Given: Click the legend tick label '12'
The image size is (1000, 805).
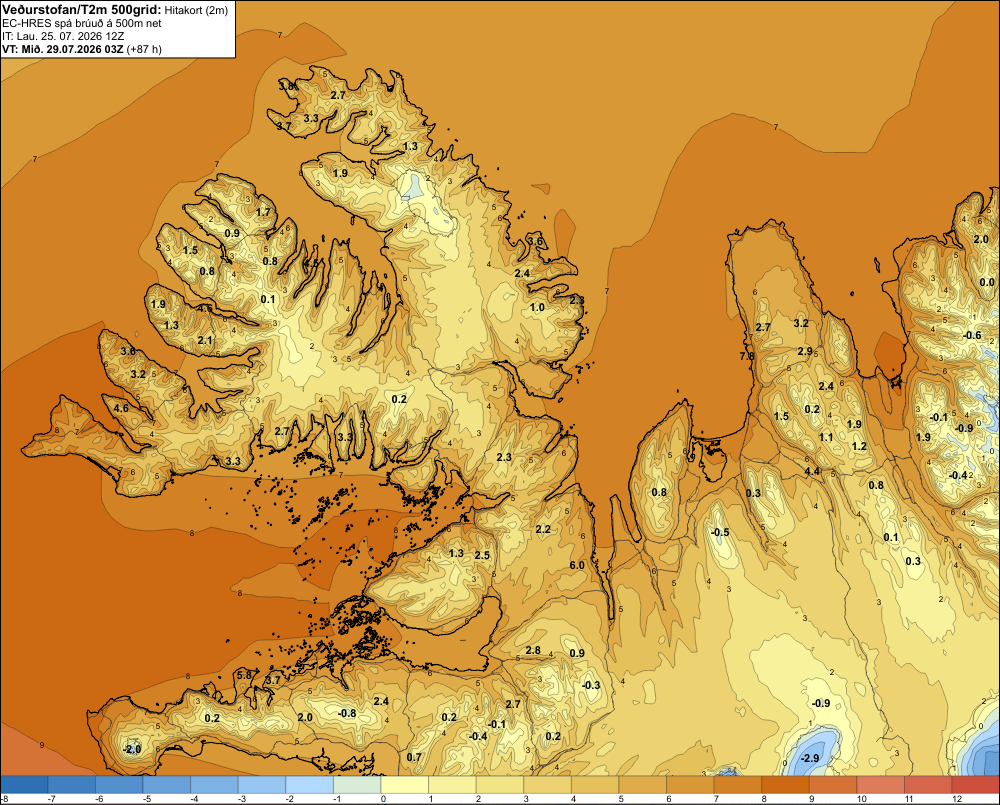Looking at the screenshot, I should click(x=957, y=799).
